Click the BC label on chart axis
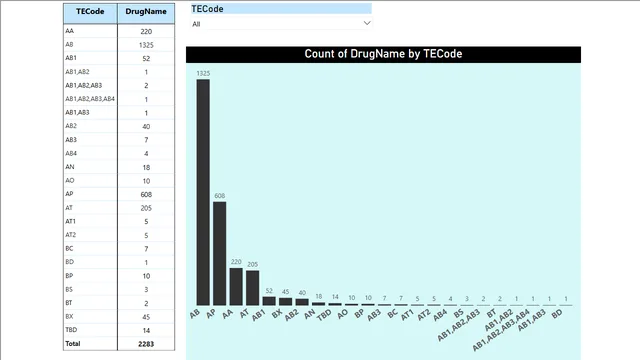 point(392,313)
